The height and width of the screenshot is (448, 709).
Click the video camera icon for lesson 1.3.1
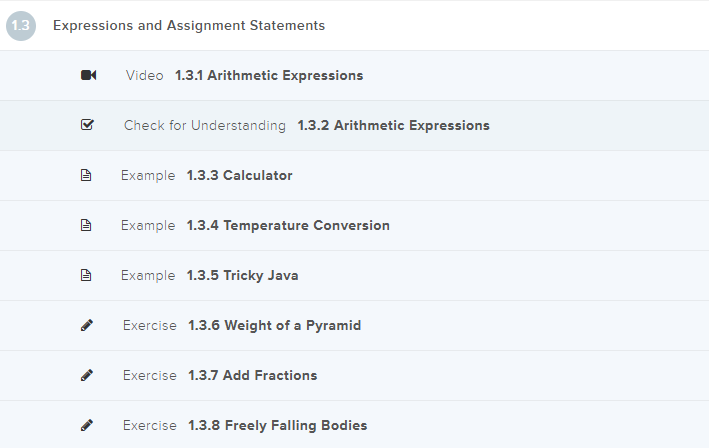coord(88,75)
